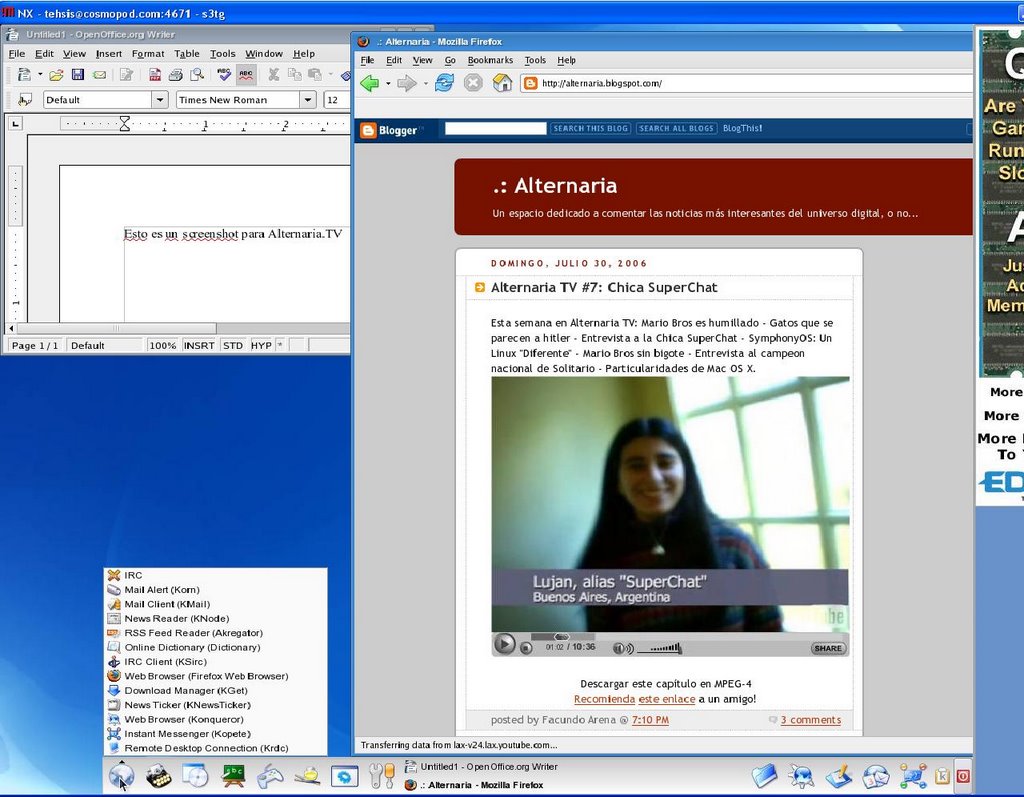The height and width of the screenshot is (797, 1024).
Task: Click the chalkboard education launcher in panel
Action: (x=233, y=776)
